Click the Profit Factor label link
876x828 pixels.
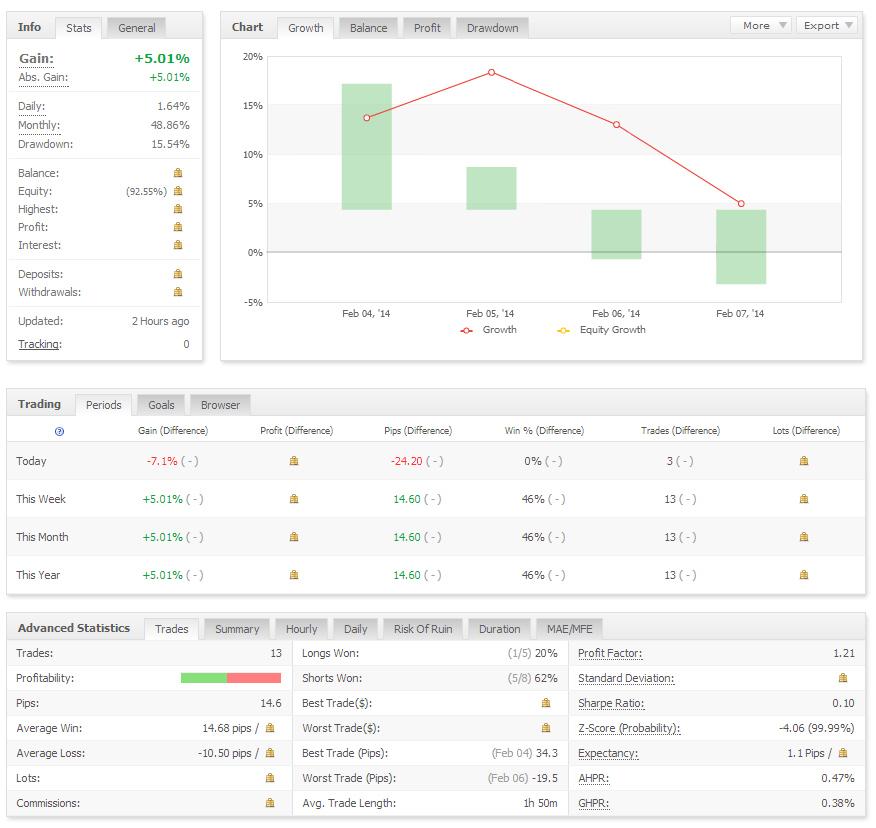(x=610, y=653)
